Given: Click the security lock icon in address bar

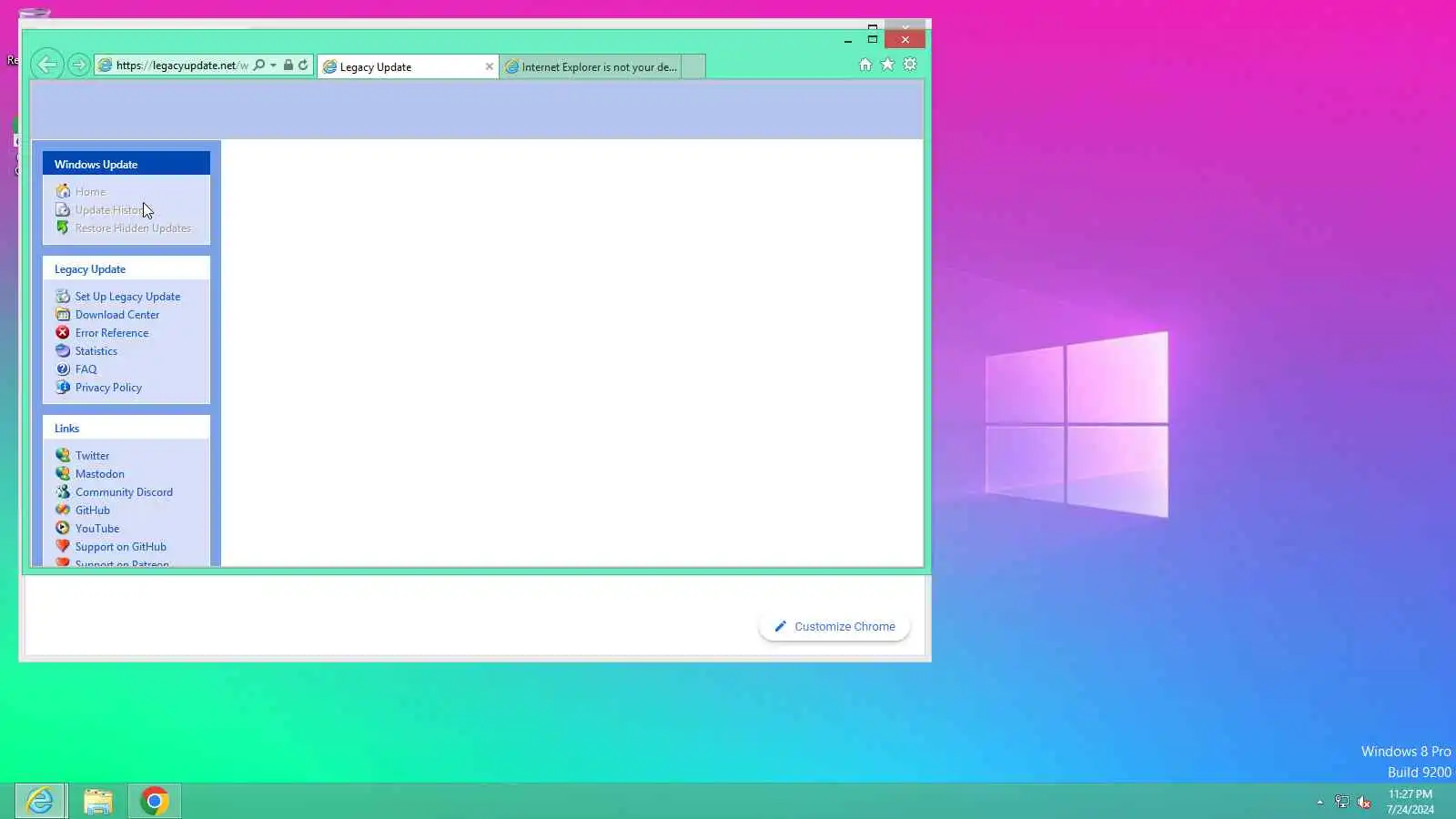Looking at the screenshot, I should [288, 65].
